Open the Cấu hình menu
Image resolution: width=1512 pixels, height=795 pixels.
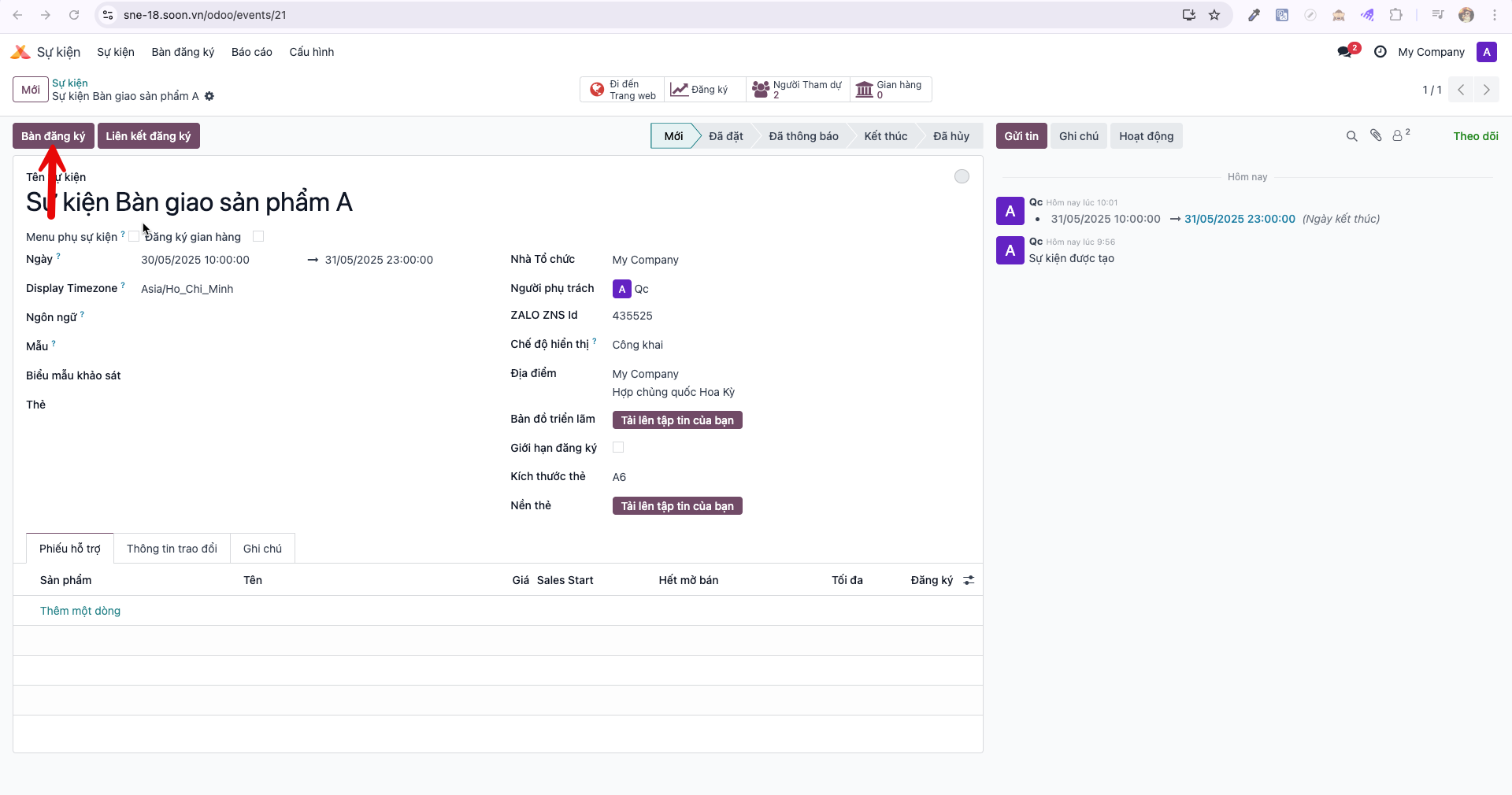click(x=312, y=52)
